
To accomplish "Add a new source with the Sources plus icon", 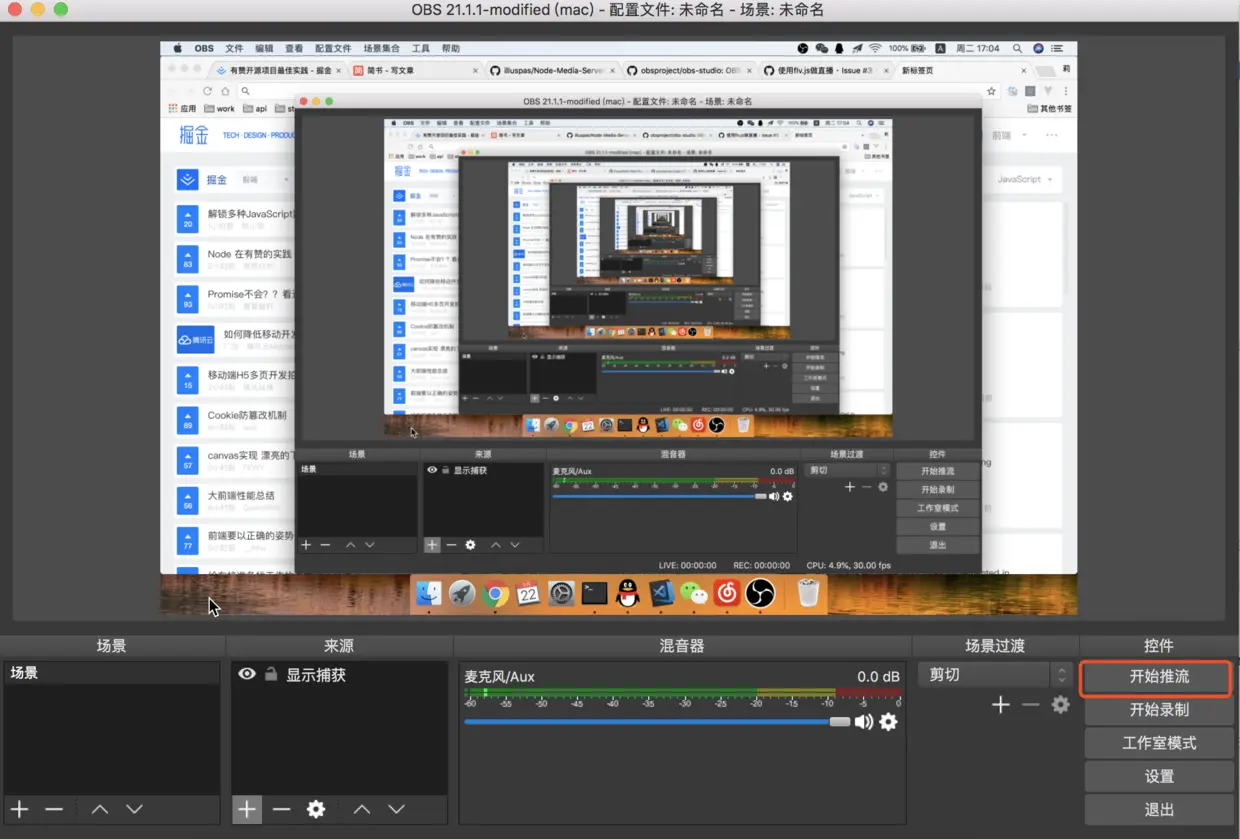I will [247, 809].
